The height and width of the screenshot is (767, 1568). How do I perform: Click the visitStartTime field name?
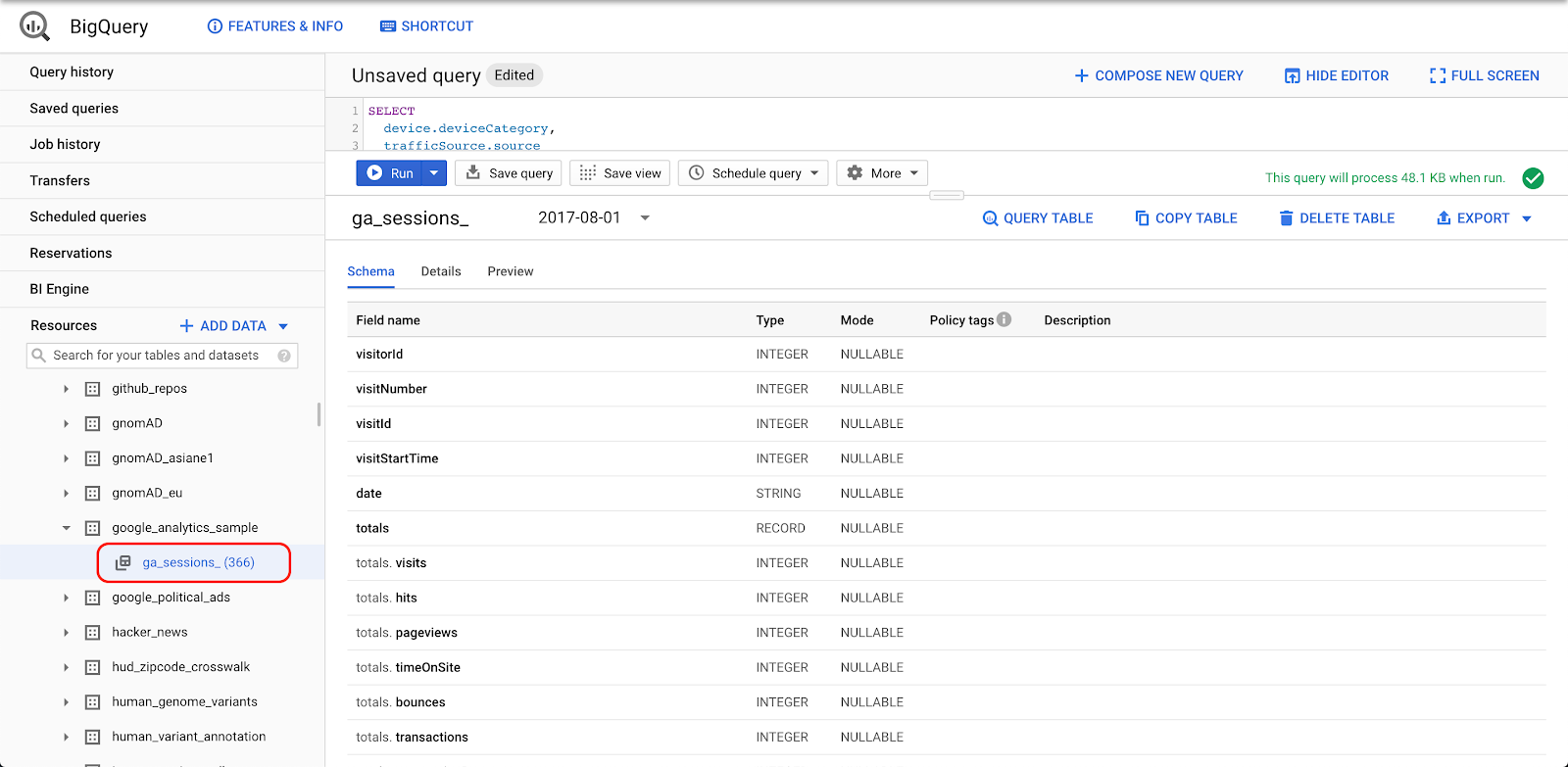click(x=397, y=458)
